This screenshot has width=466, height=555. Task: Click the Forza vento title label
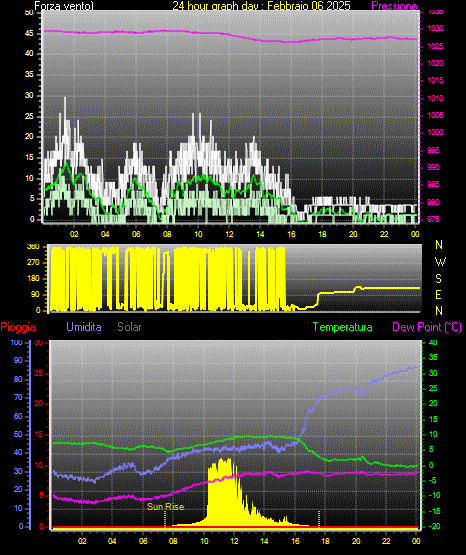pyautogui.click(x=64, y=6)
